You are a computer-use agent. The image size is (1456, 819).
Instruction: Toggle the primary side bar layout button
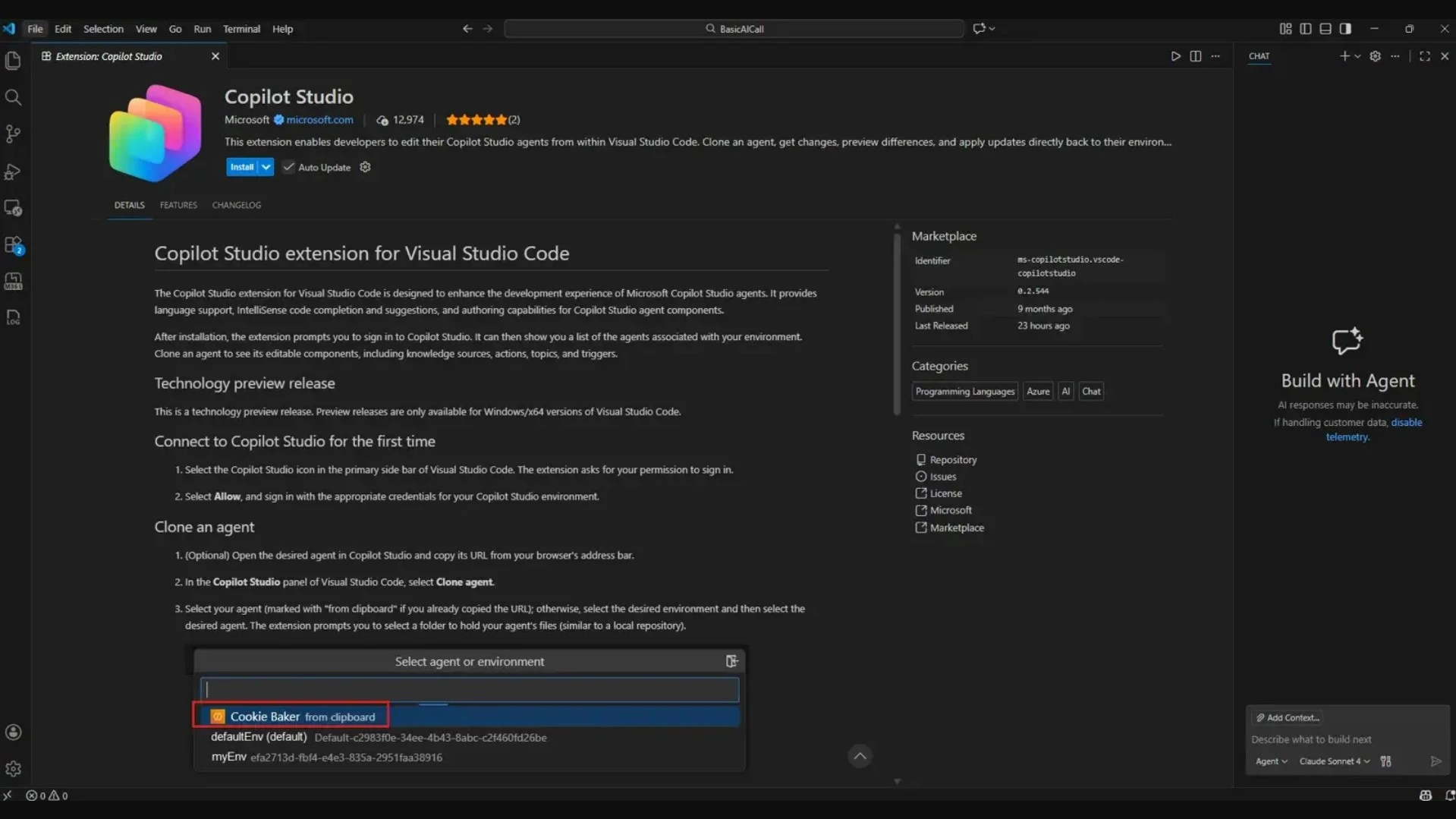click(1305, 29)
